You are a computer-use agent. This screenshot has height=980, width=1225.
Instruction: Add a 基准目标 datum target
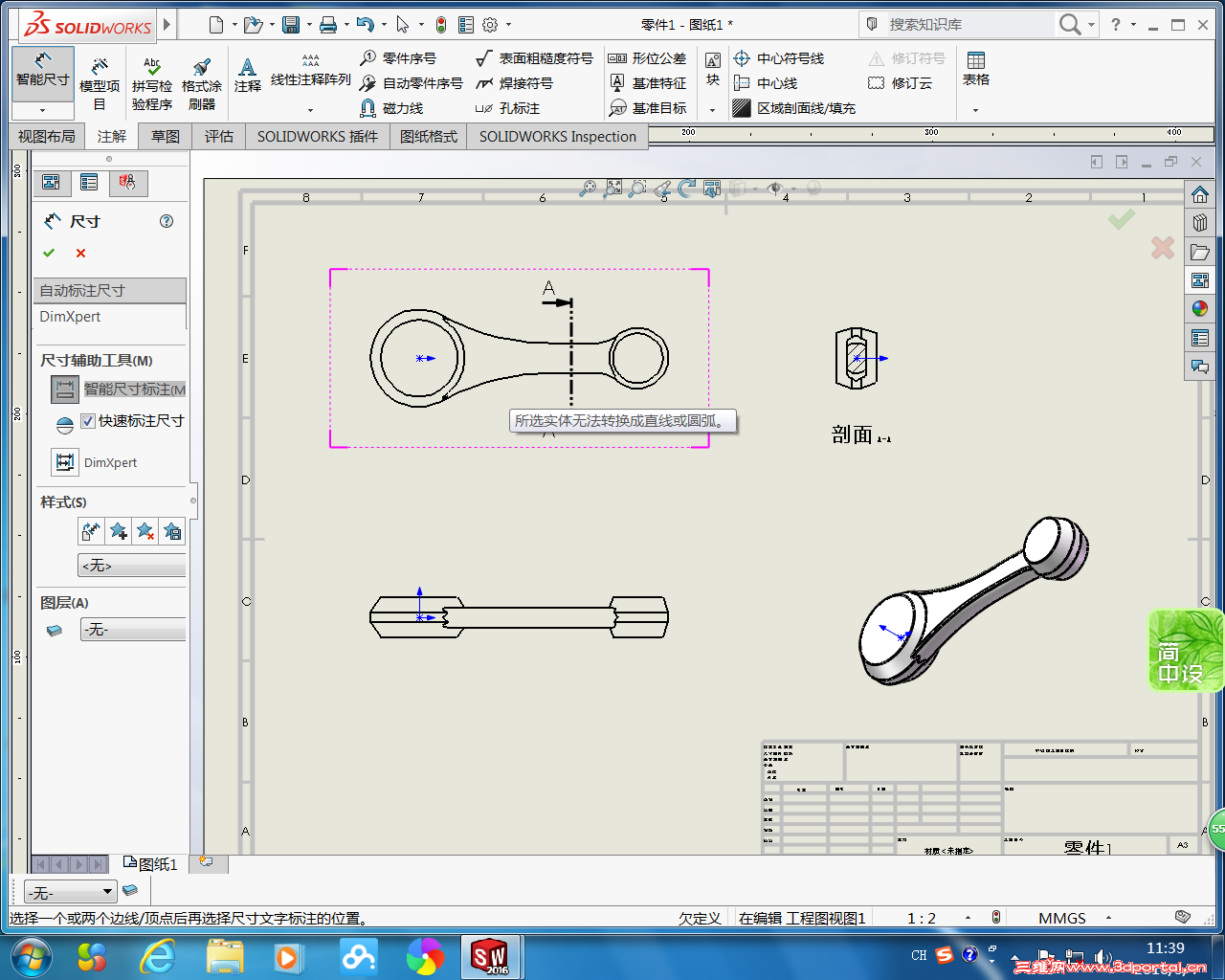coord(647,108)
